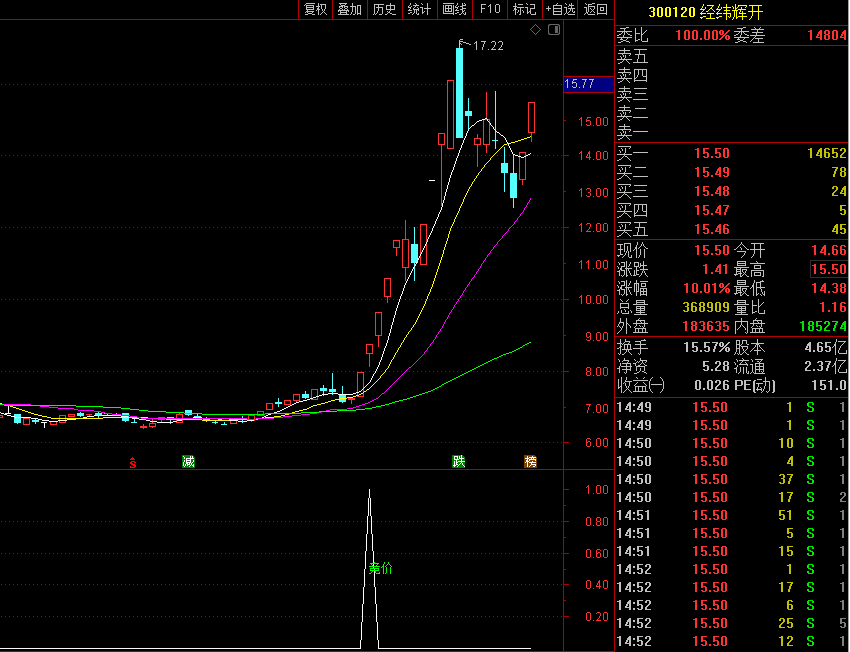Click the 竞价 label in indicator pane
Screen dimensions: 850x652
(x=380, y=568)
